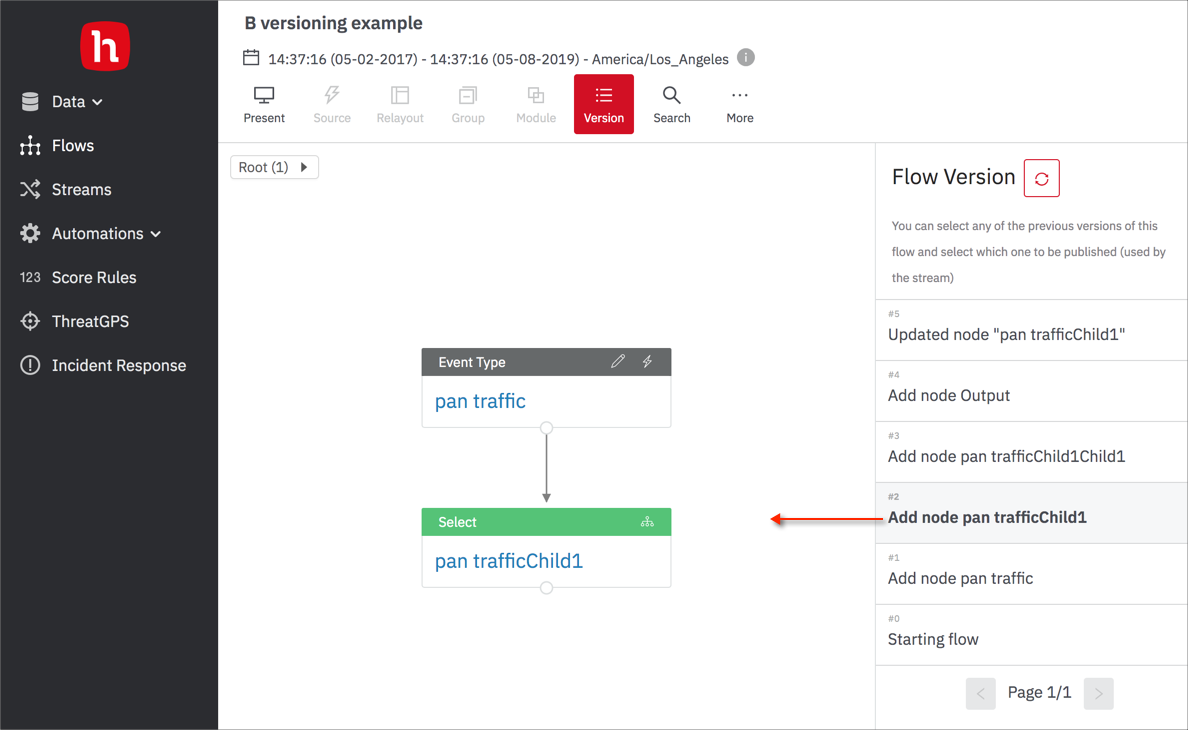Click the Automations gear icon
1188x730 pixels.
point(30,233)
